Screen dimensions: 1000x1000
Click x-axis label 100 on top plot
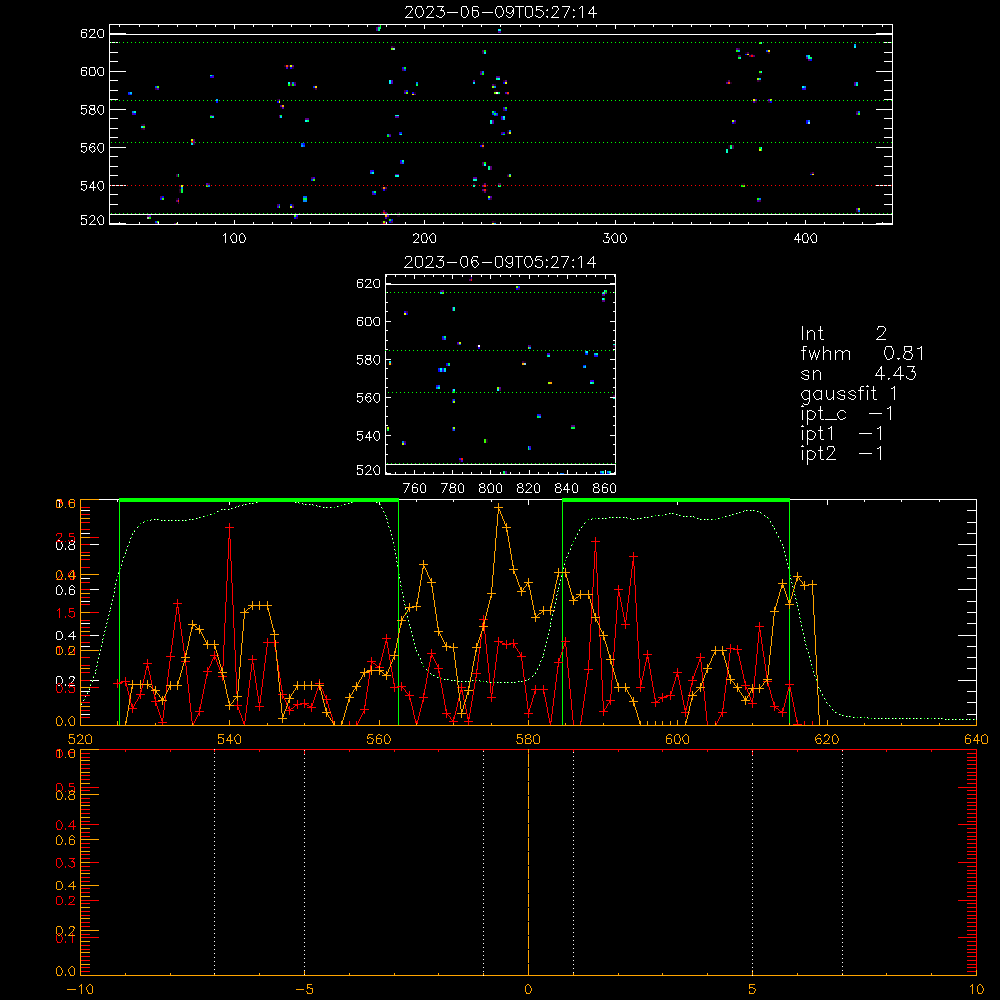[x=234, y=239]
